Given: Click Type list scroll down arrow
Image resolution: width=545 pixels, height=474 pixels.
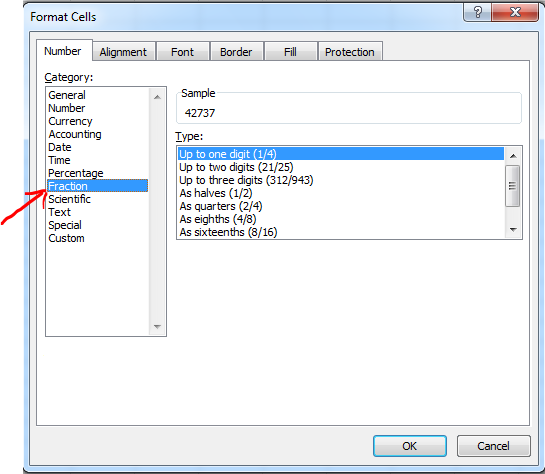Looking at the screenshot, I should pos(513,229).
